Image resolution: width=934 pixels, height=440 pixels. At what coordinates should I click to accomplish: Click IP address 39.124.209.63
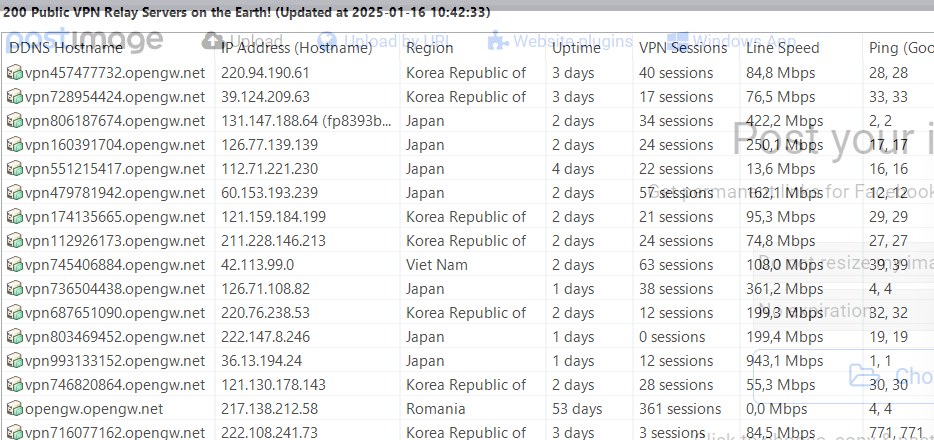tap(265, 97)
